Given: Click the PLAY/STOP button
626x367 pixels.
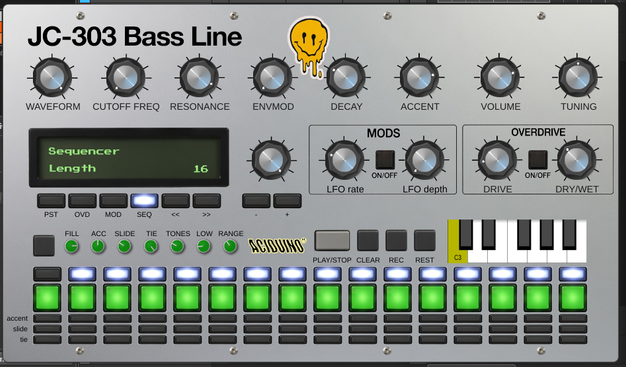Looking at the screenshot, I should pos(332,240).
